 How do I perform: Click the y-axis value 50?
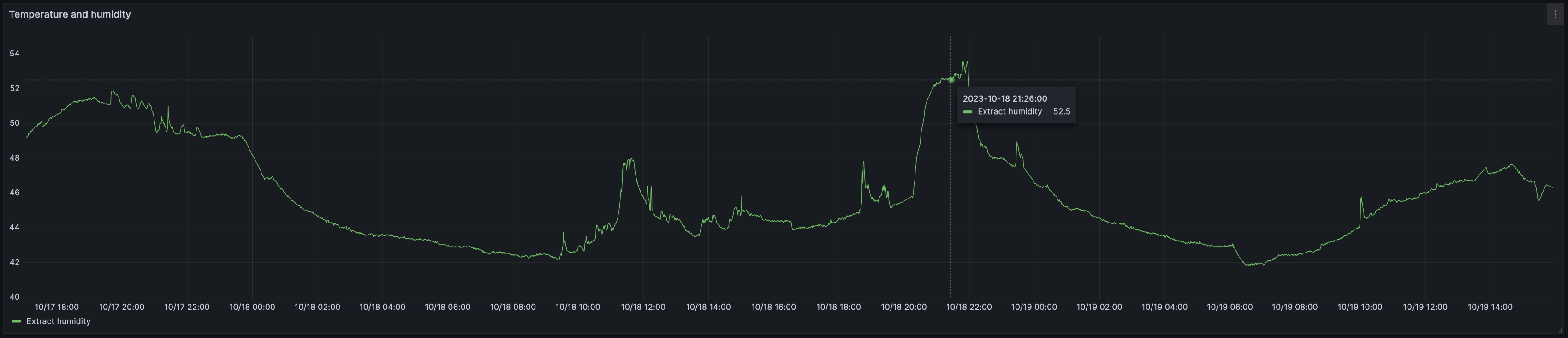15,123
